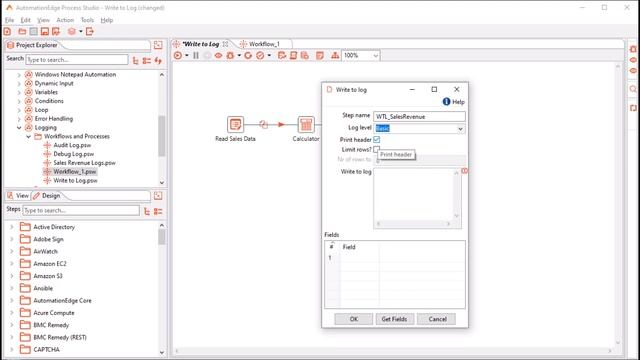Click the variable insert icon beside Write to log

coord(464,171)
